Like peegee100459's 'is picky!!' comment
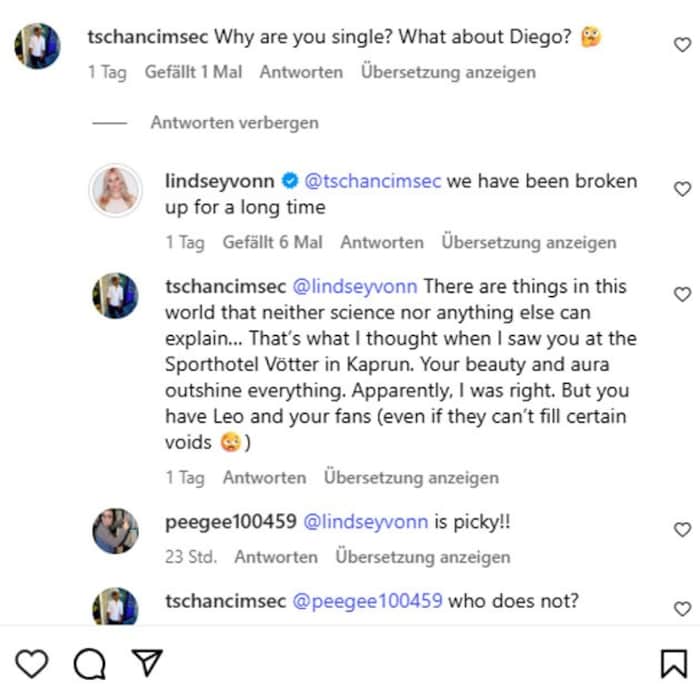Screen dimensions: 700x700 pos(682,529)
